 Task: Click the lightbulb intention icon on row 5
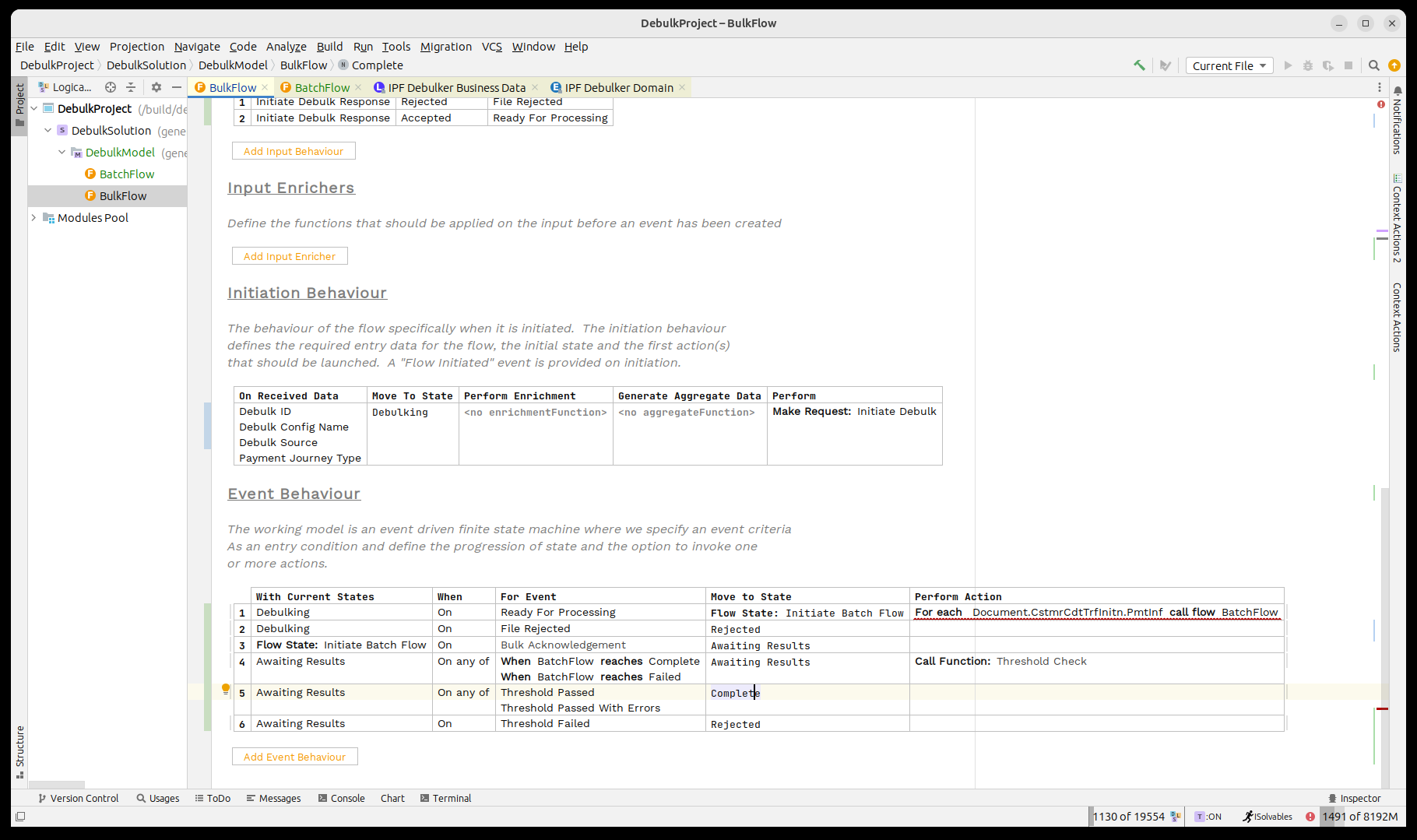(x=226, y=689)
